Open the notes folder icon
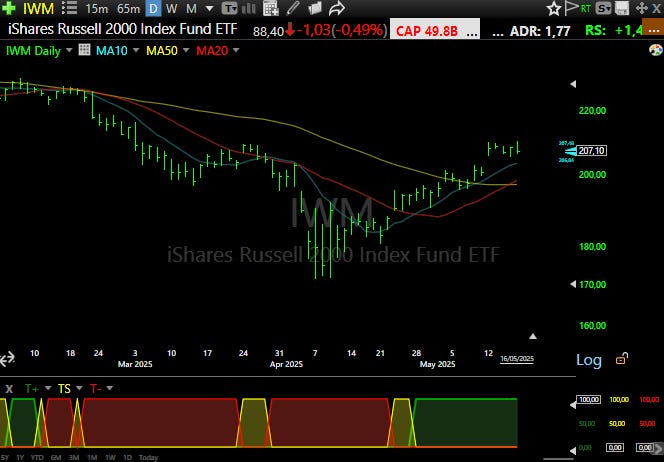 [x=315, y=8]
